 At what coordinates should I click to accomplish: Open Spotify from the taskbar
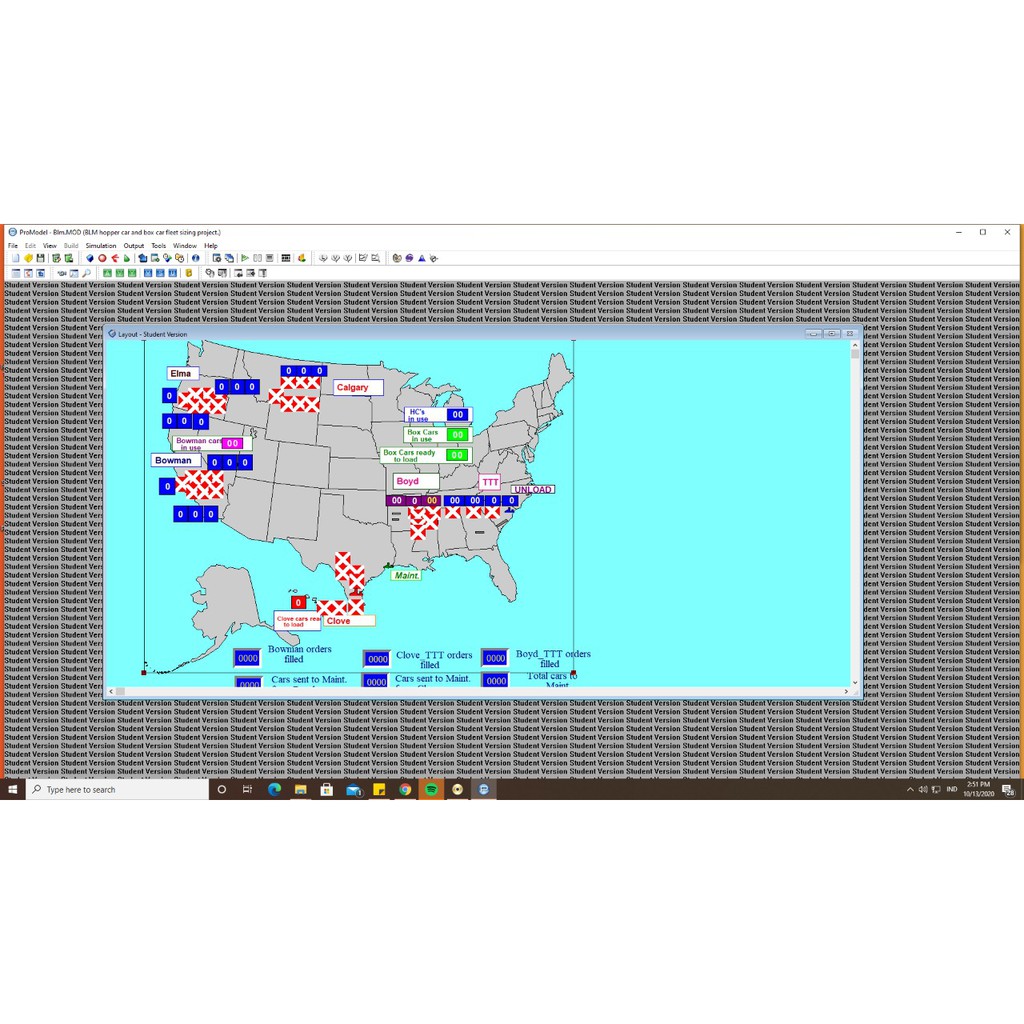431,789
